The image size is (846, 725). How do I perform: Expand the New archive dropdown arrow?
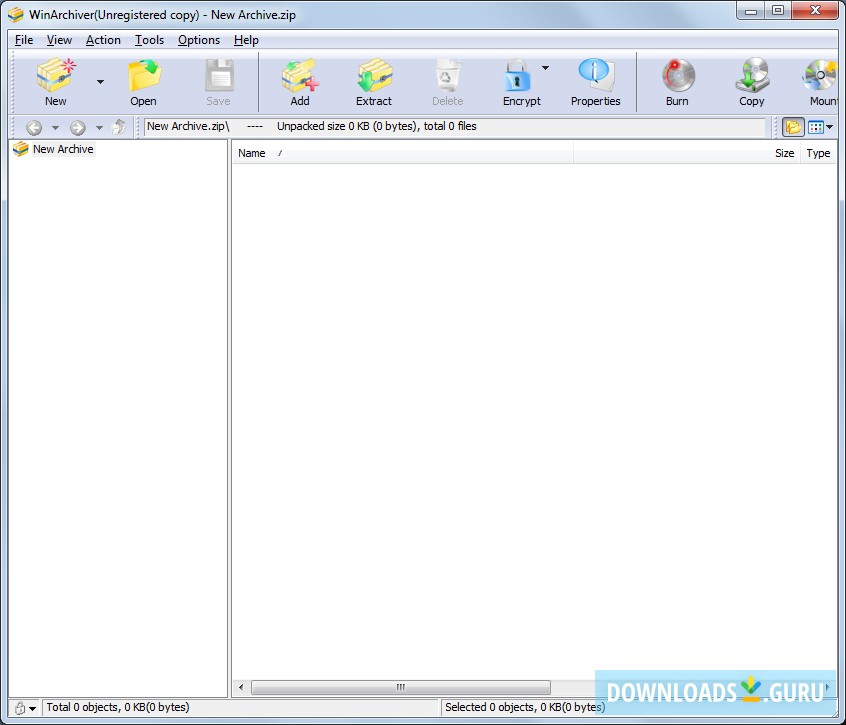tap(100, 82)
